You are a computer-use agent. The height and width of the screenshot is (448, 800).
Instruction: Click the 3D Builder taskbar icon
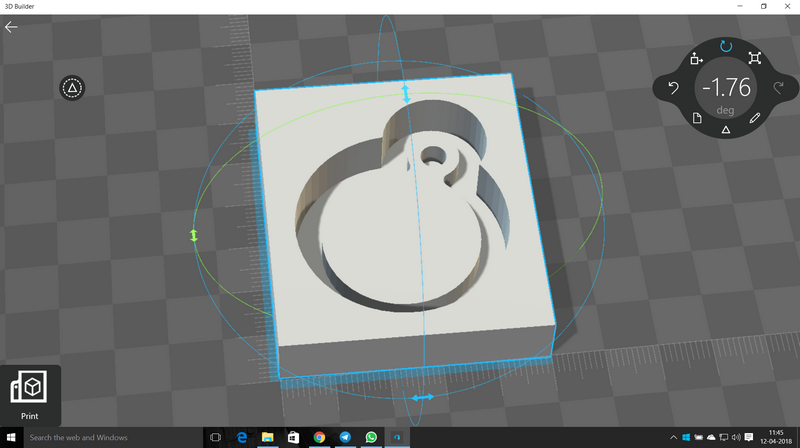(x=397, y=437)
